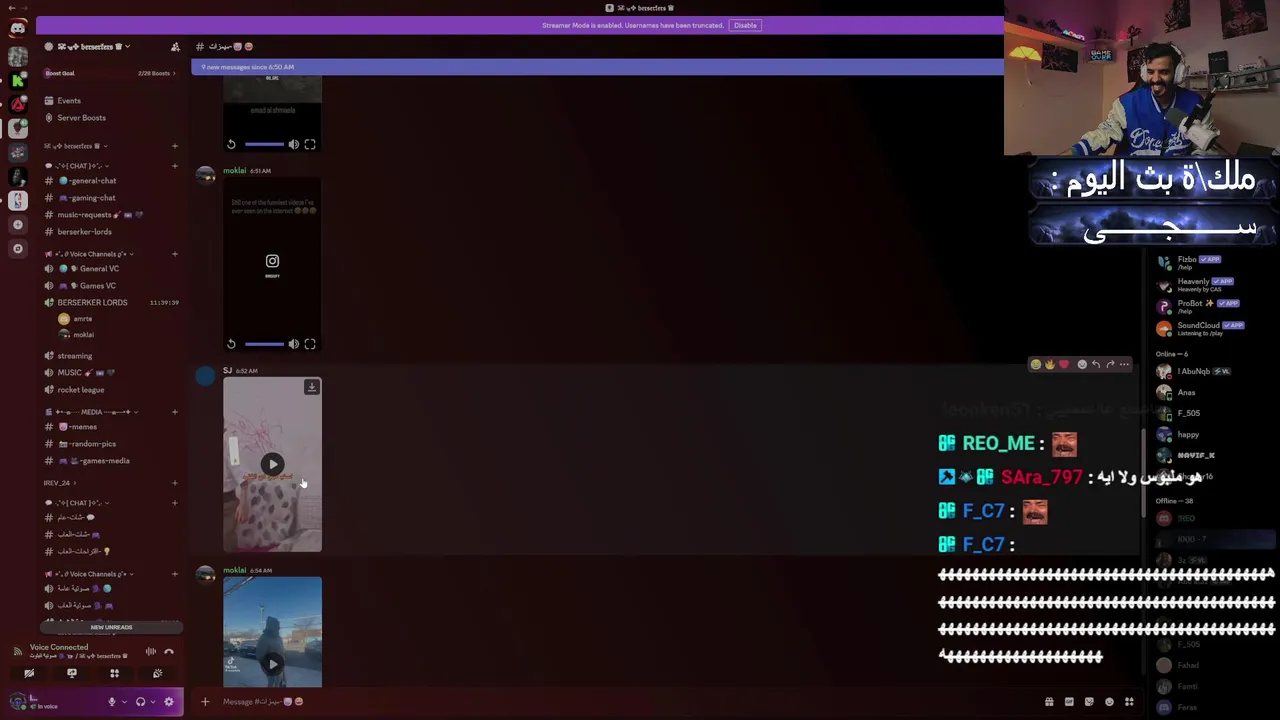The height and width of the screenshot is (720, 1280).
Task: Open headphones output device options chevron
Action: click(153, 702)
